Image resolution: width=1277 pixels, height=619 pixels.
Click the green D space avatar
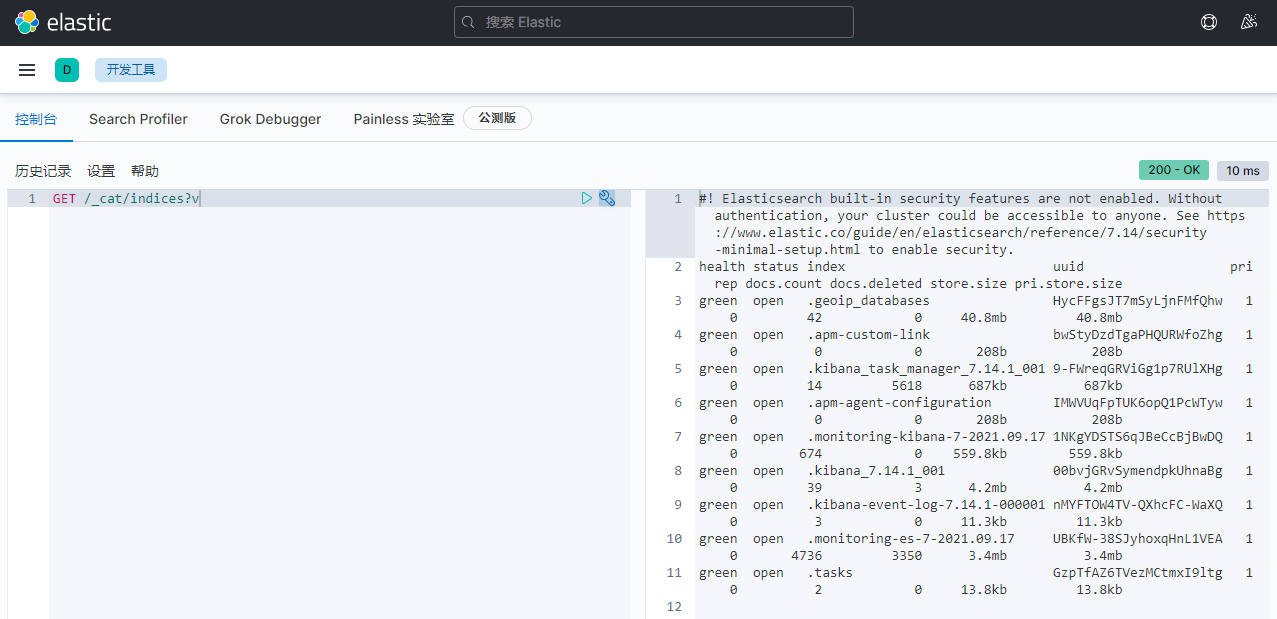click(x=67, y=70)
